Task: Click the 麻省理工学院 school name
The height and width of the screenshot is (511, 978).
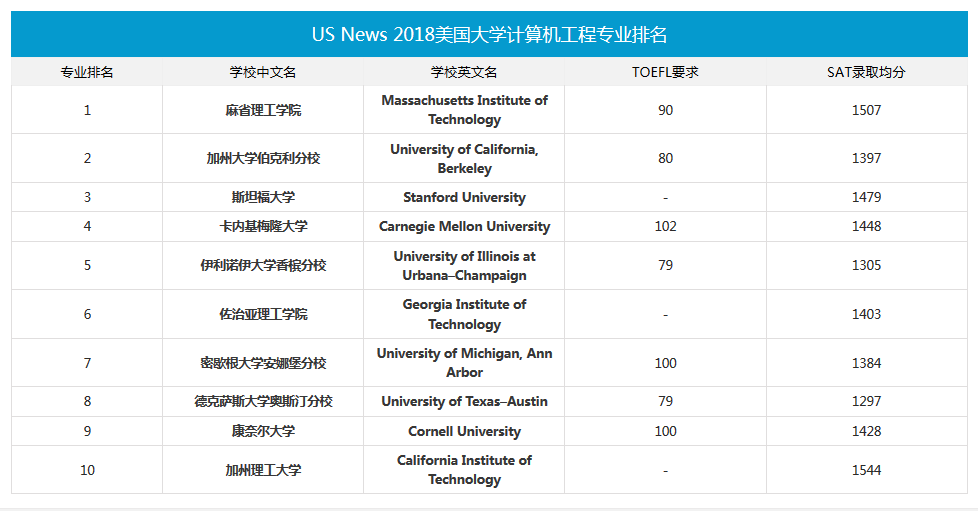Action: pyautogui.click(x=263, y=110)
